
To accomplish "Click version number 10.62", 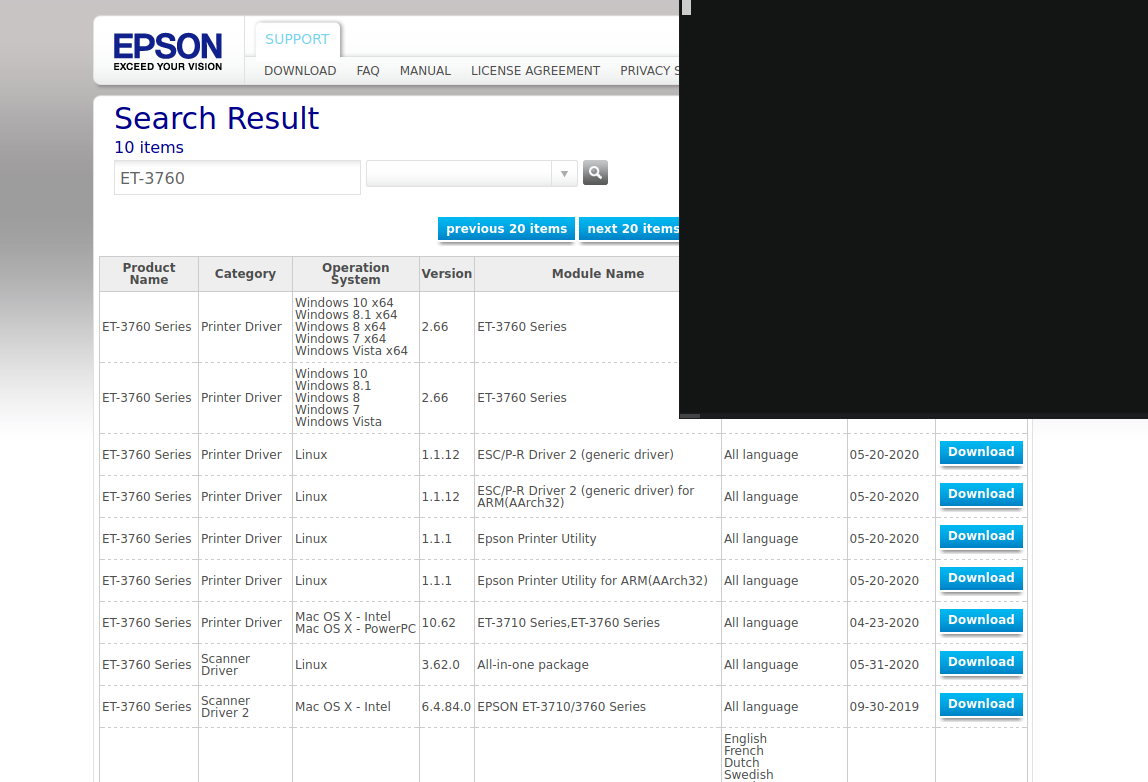I will tap(439, 622).
